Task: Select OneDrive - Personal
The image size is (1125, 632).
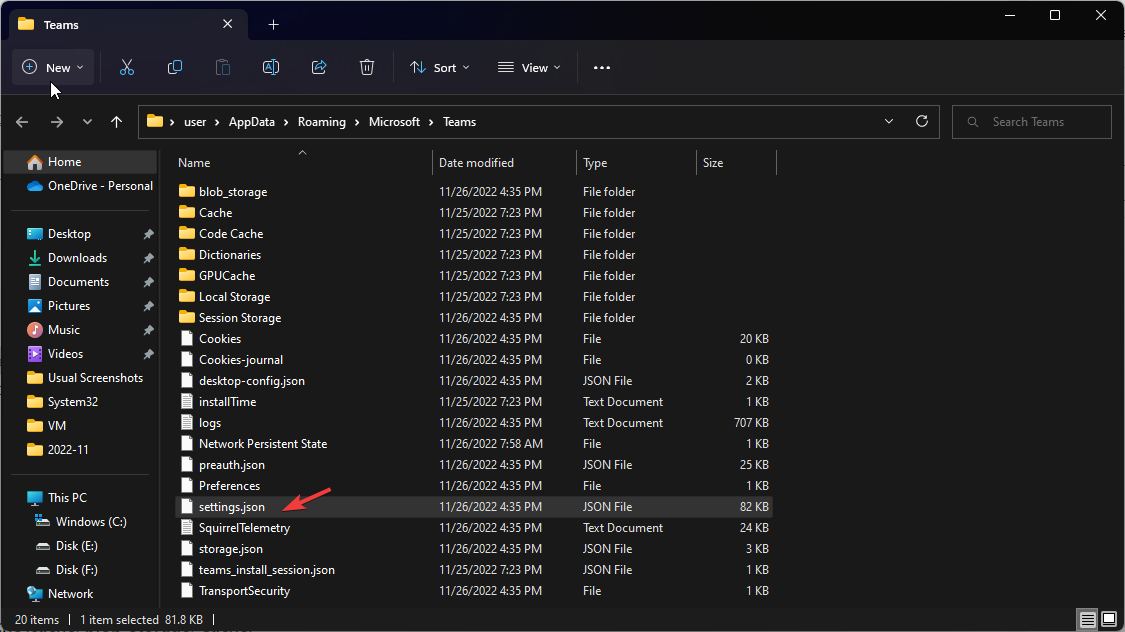Action: [x=100, y=186]
